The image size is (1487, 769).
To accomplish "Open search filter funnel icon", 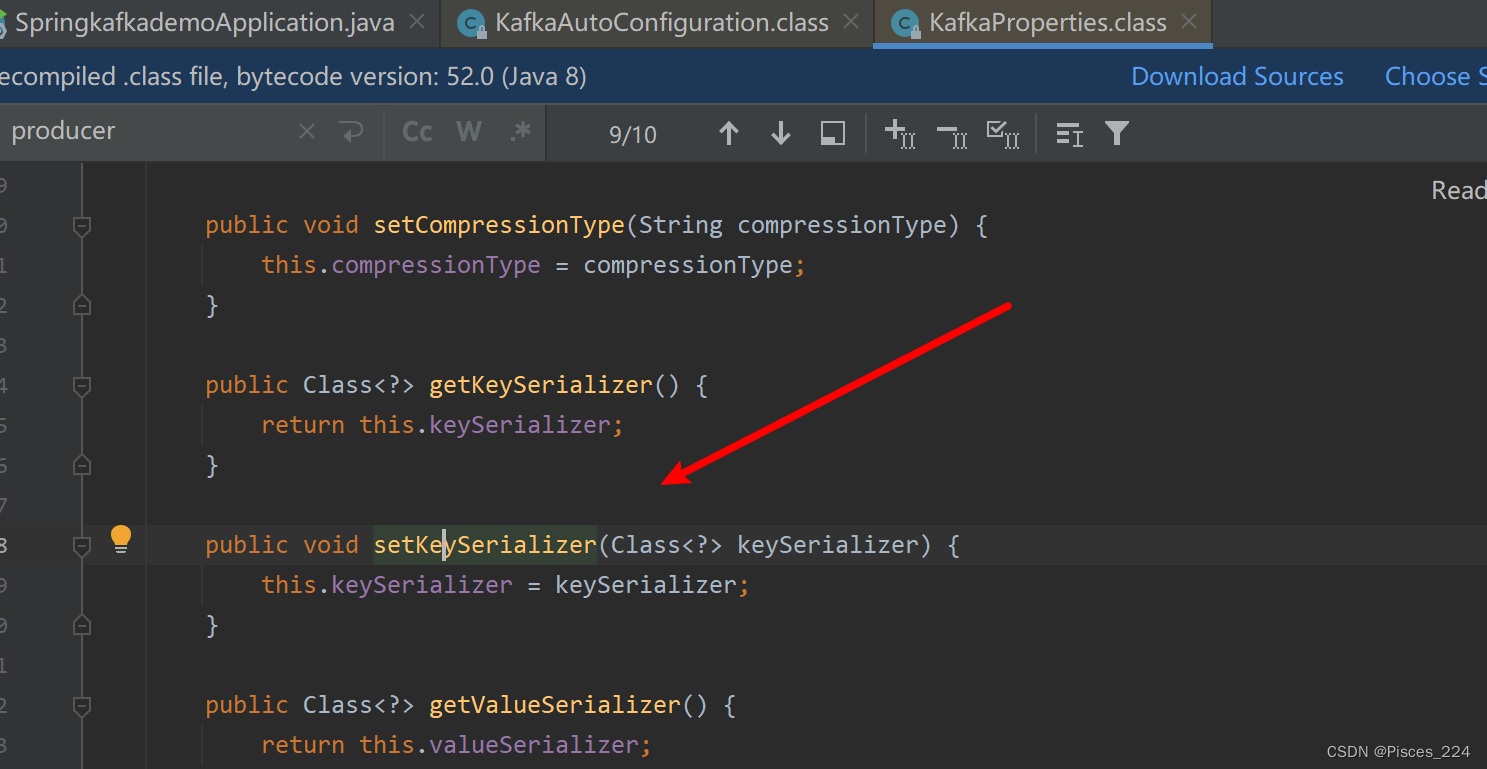I will tap(1117, 133).
